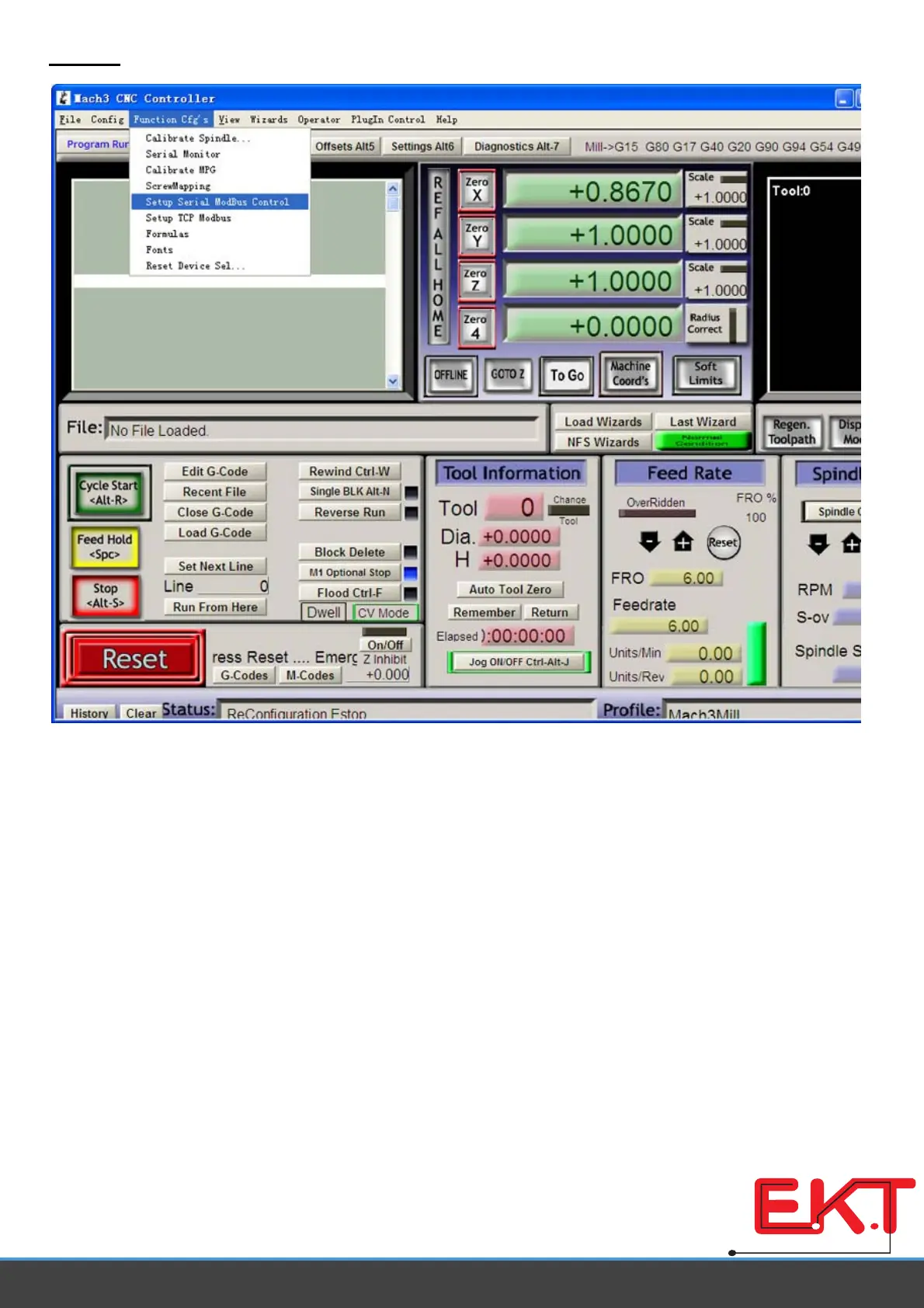This screenshot has width=924, height=1308.
Task: Choose Setup Serial ModBus Control
Action: pyautogui.click(x=221, y=202)
